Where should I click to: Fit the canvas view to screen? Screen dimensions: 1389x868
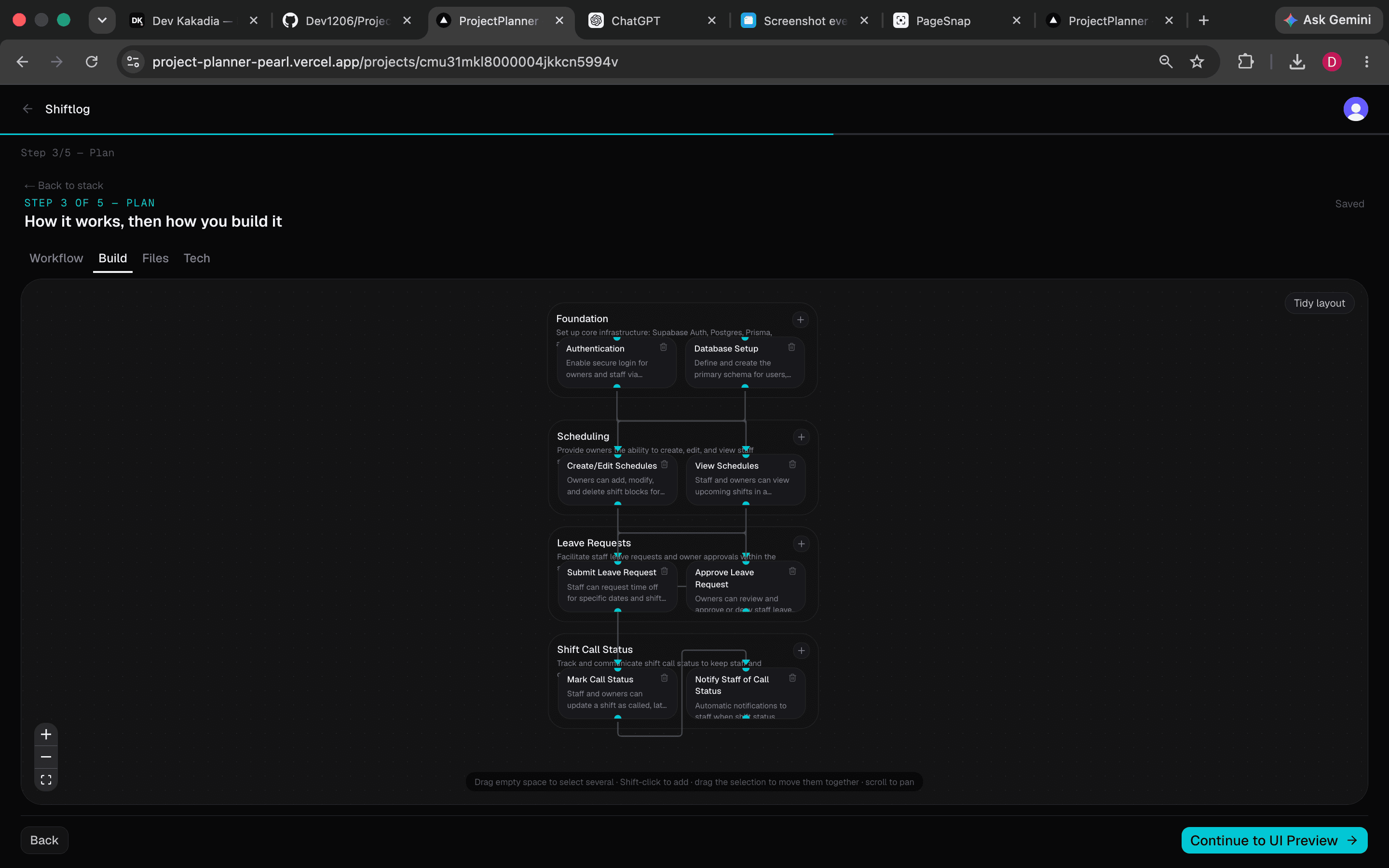[46, 780]
